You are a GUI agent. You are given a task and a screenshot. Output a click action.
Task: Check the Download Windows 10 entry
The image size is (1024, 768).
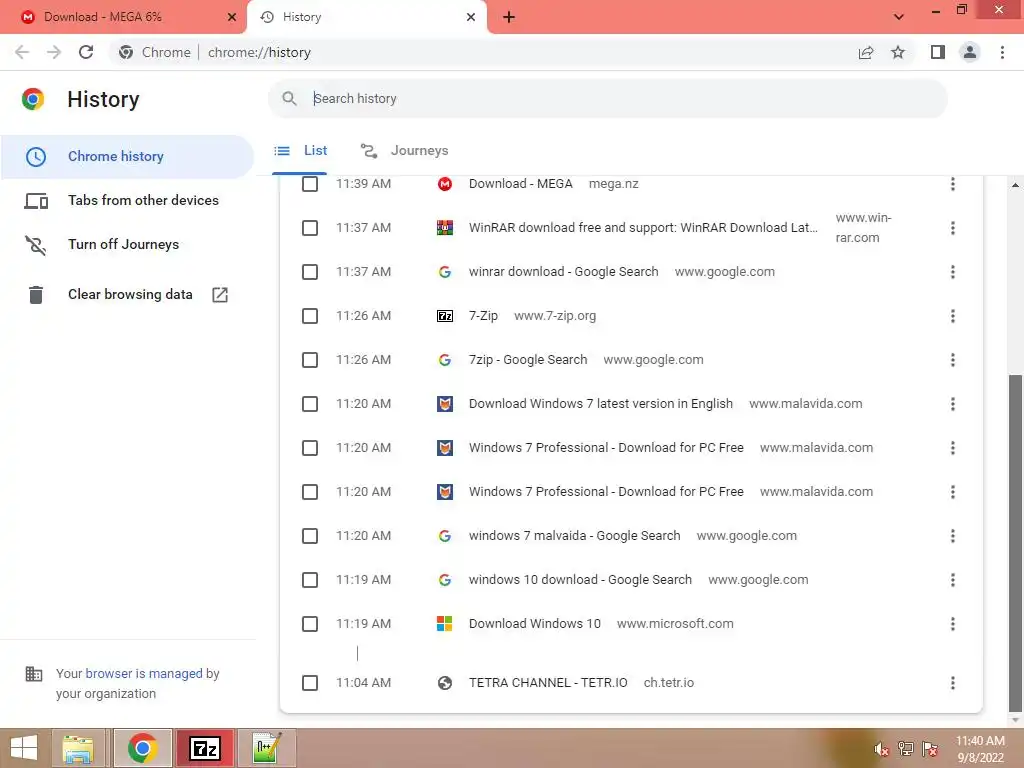pyautogui.click(x=310, y=624)
